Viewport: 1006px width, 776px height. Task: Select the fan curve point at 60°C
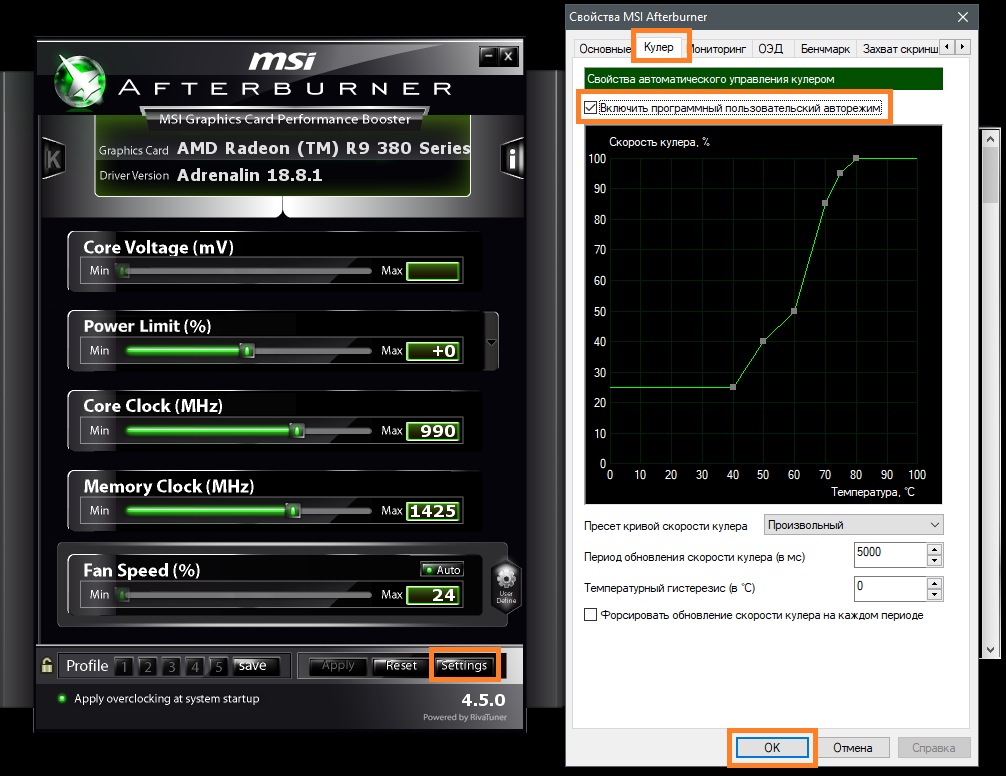click(794, 311)
